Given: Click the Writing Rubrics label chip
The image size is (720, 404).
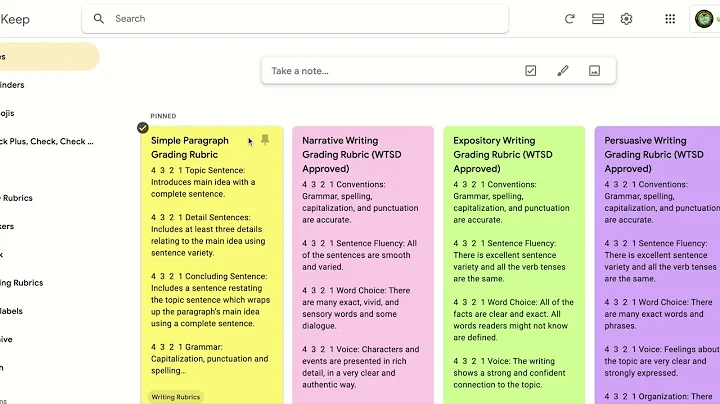Looking at the screenshot, I should pyautogui.click(x=176, y=397).
